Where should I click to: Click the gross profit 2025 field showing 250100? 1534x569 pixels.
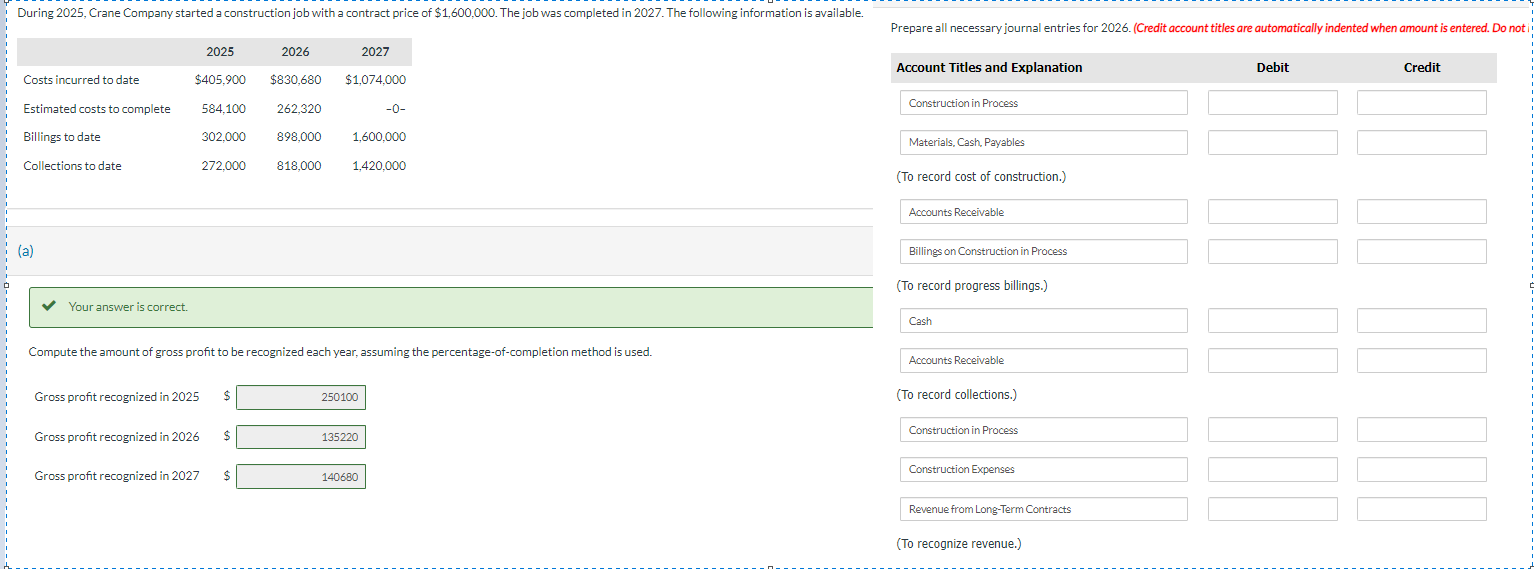coord(301,398)
